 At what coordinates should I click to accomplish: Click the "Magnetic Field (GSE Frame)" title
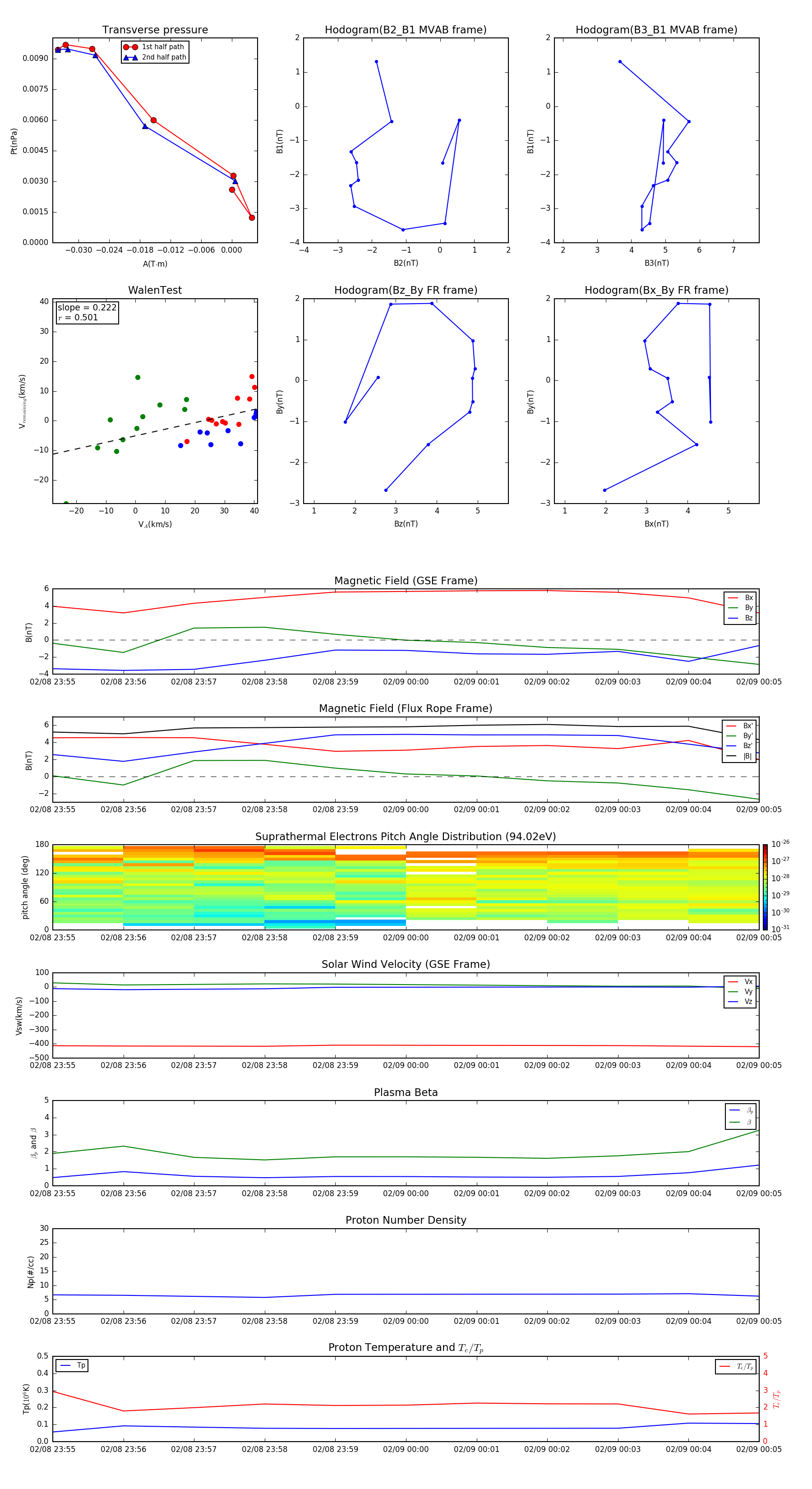406,581
